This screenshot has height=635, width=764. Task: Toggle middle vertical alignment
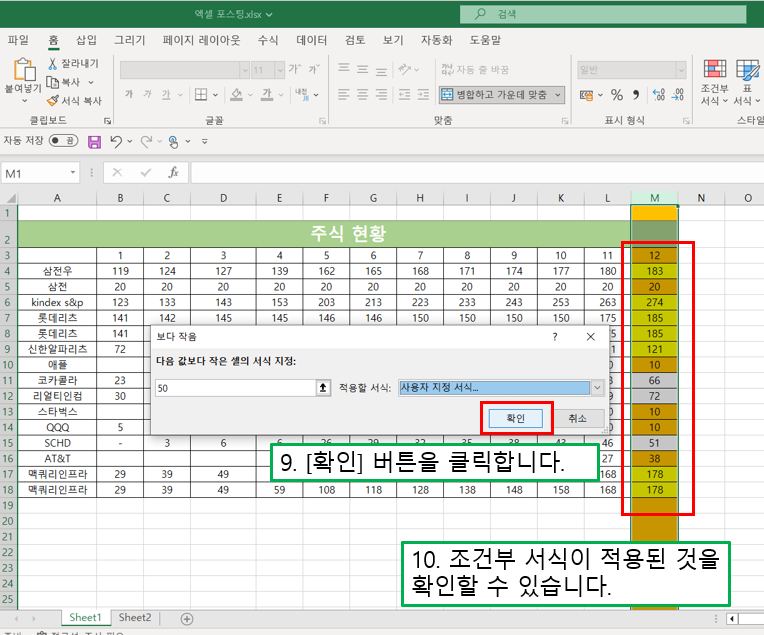(363, 69)
